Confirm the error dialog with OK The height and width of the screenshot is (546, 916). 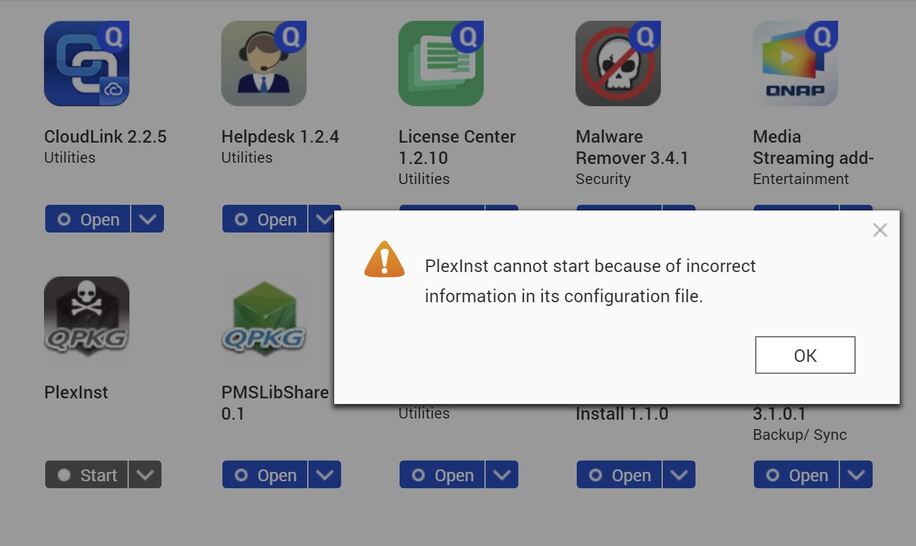[x=805, y=355]
